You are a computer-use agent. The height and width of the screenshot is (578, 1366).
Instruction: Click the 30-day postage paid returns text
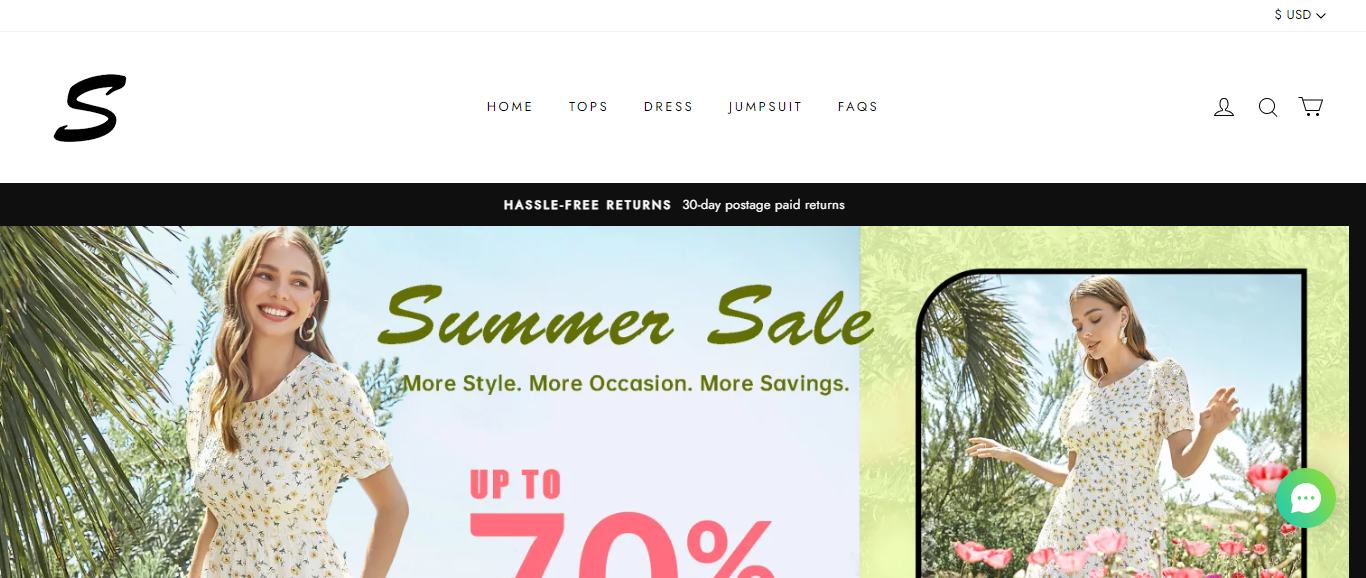[764, 205]
